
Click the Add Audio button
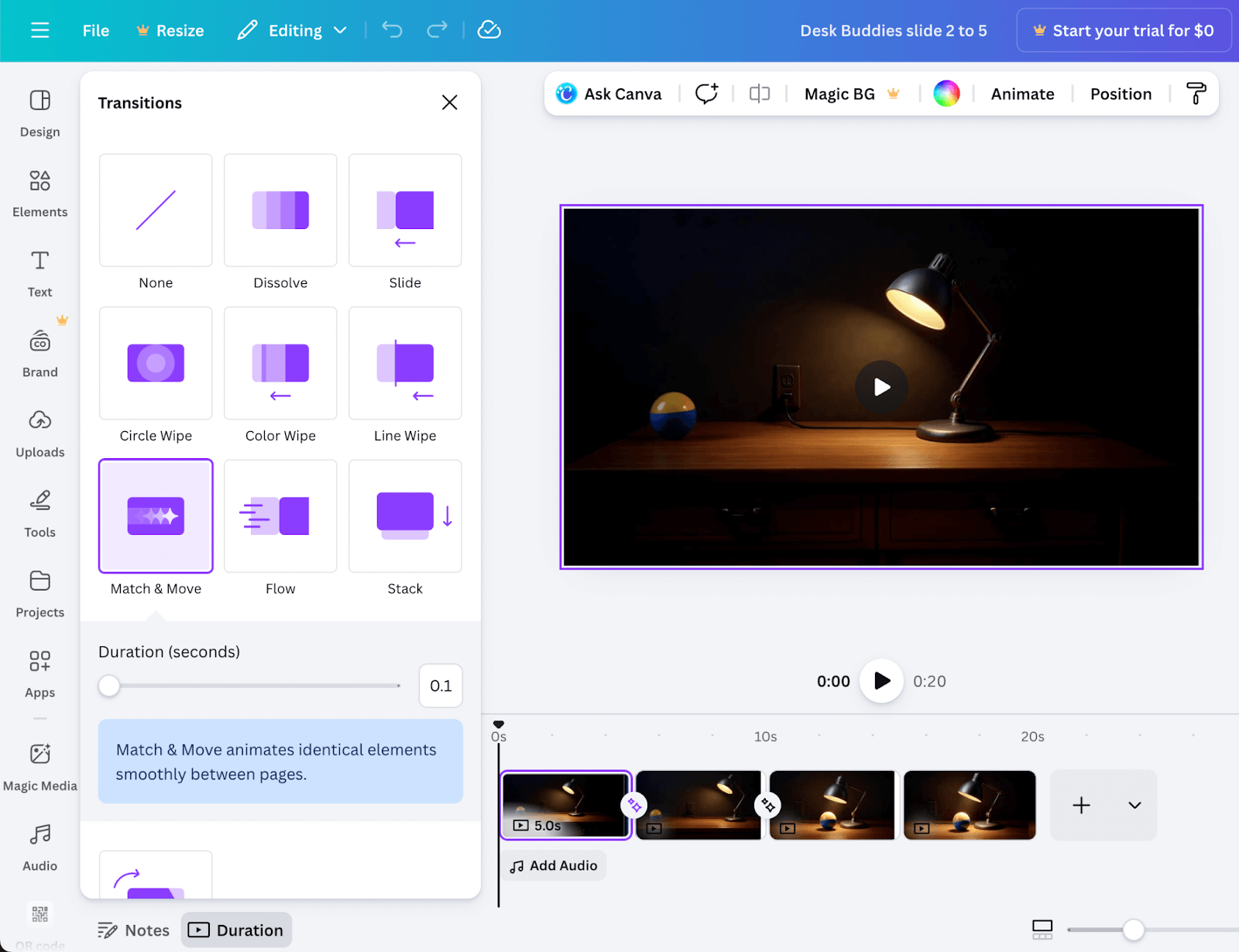[554, 866]
